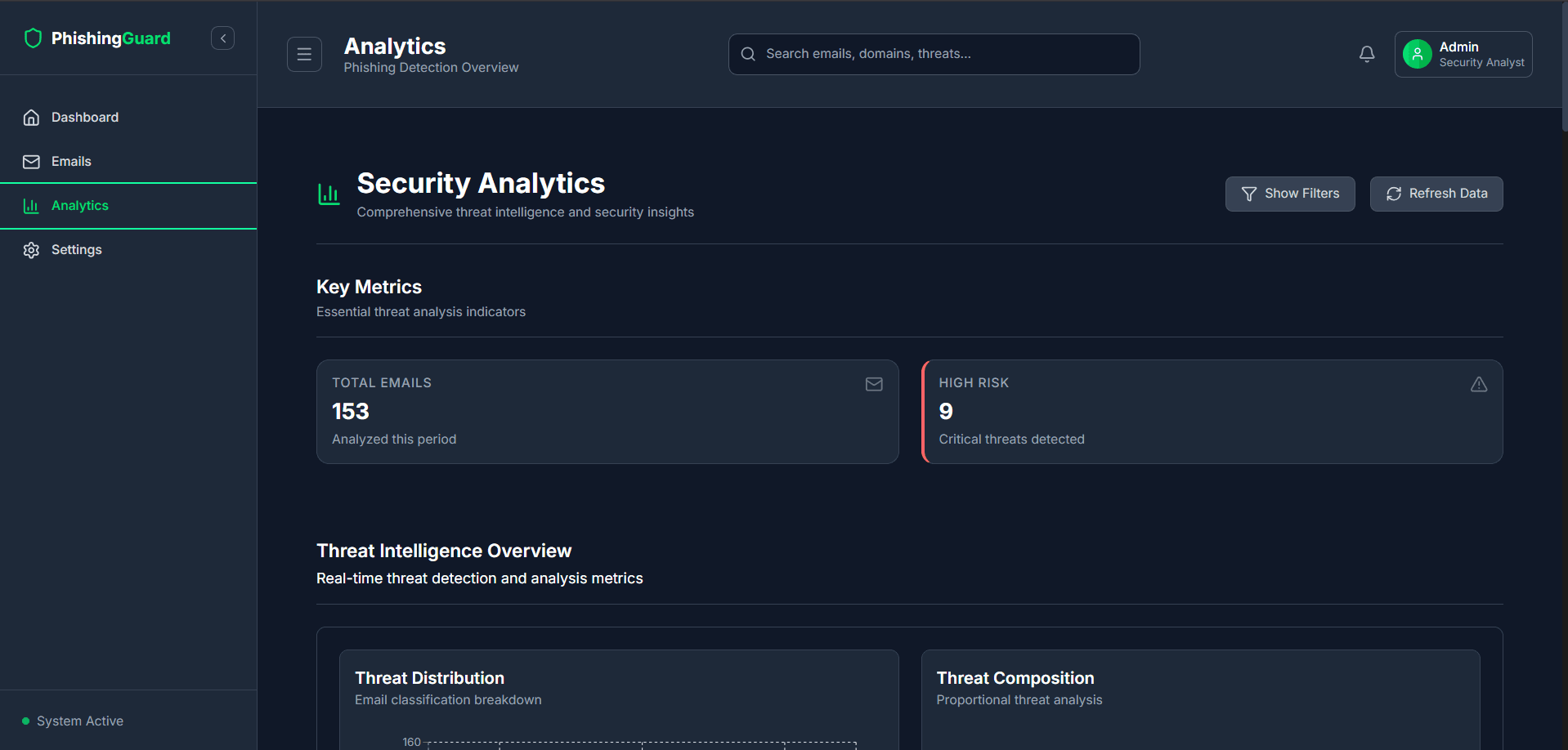The height and width of the screenshot is (750, 1568).
Task: Open the notifications bell
Action: 1366,54
